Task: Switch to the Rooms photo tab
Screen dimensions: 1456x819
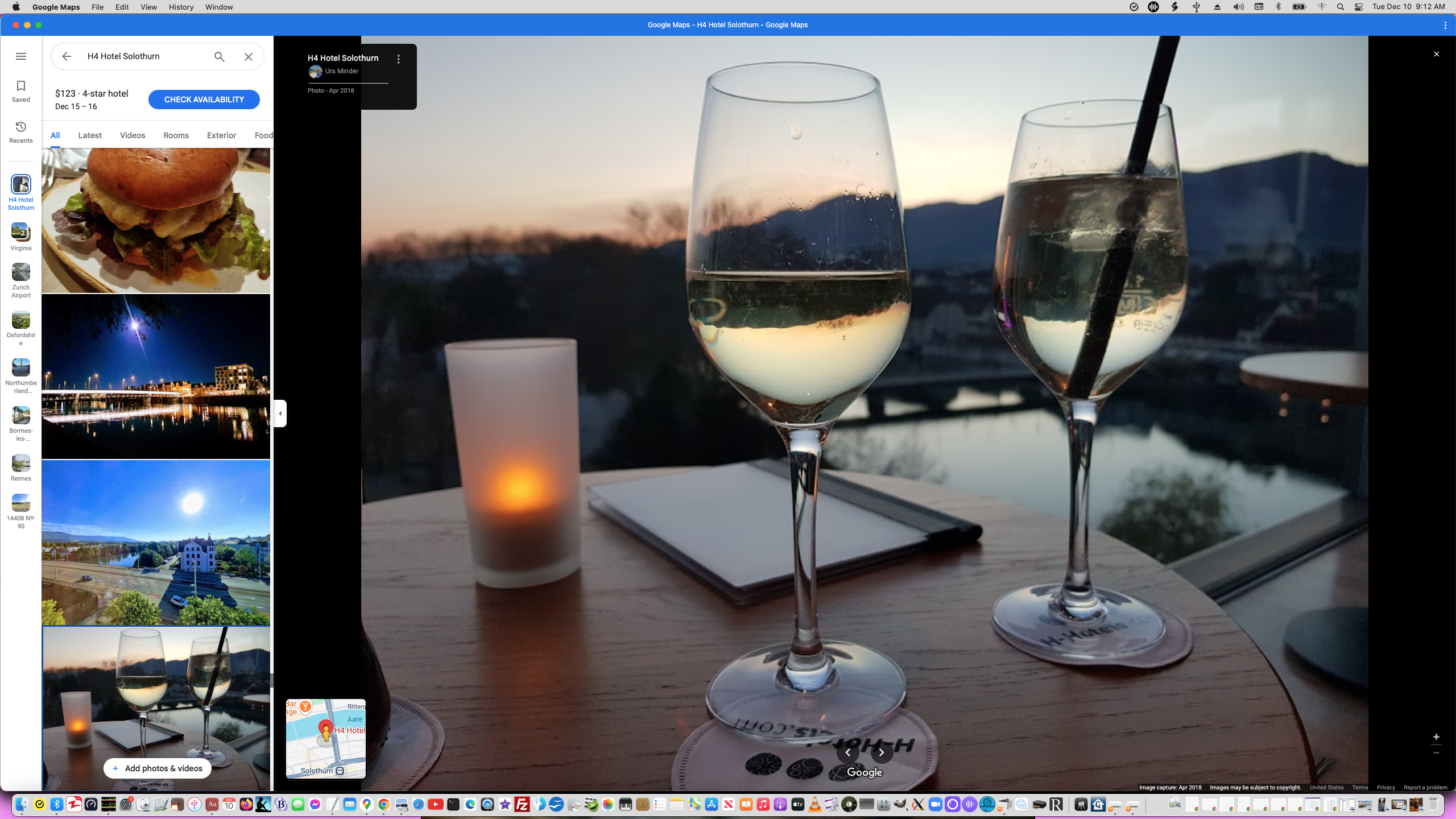Action: 176,135
